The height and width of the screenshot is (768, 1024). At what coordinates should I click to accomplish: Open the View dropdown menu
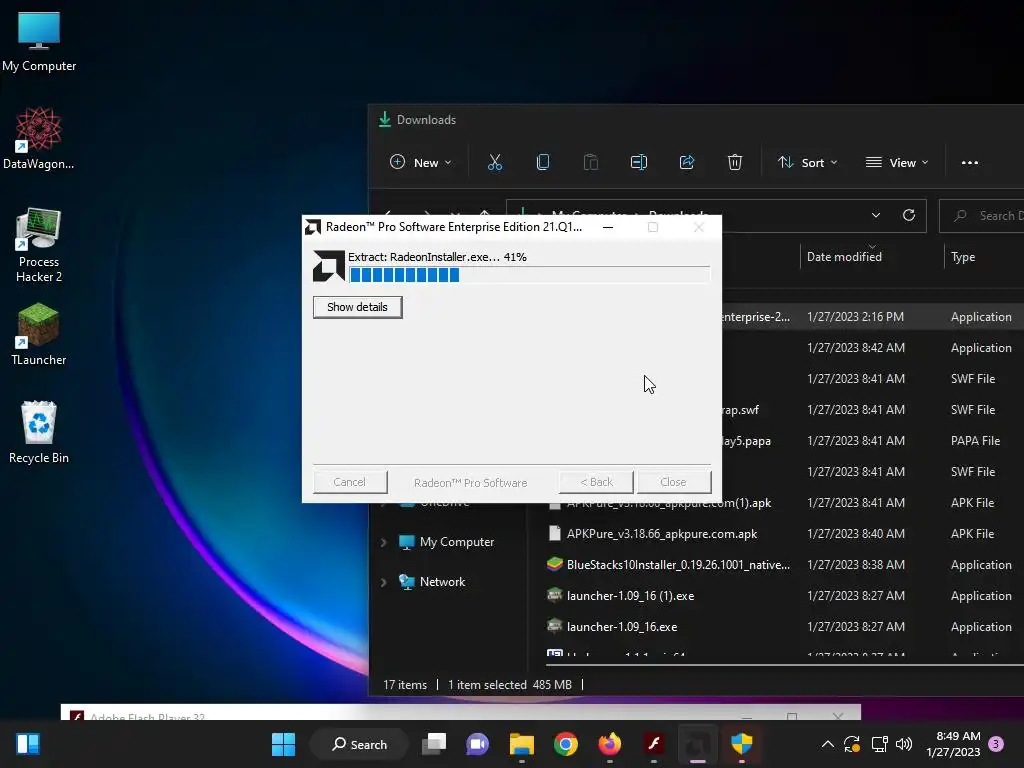[897, 163]
